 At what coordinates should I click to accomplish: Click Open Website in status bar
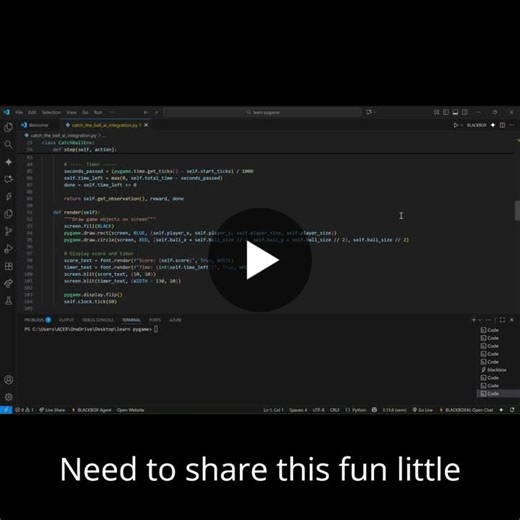pos(131,410)
